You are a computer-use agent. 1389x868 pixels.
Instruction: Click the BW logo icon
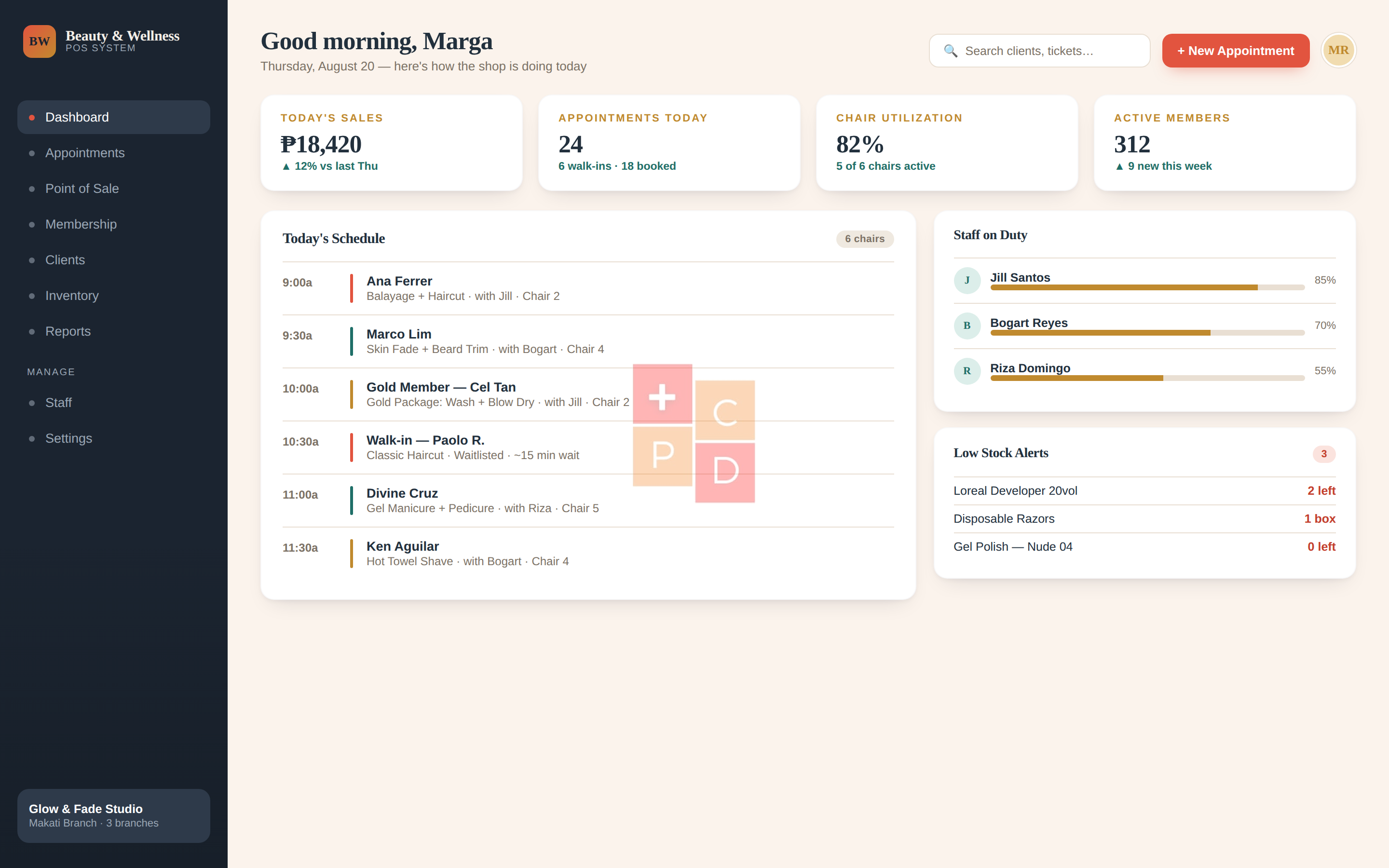coord(39,41)
